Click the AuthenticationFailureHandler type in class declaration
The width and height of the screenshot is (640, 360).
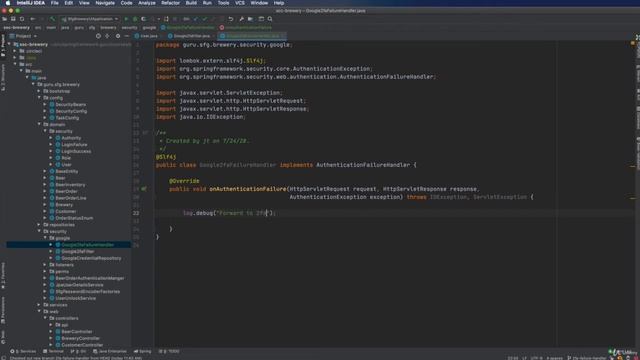click(x=363, y=165)
